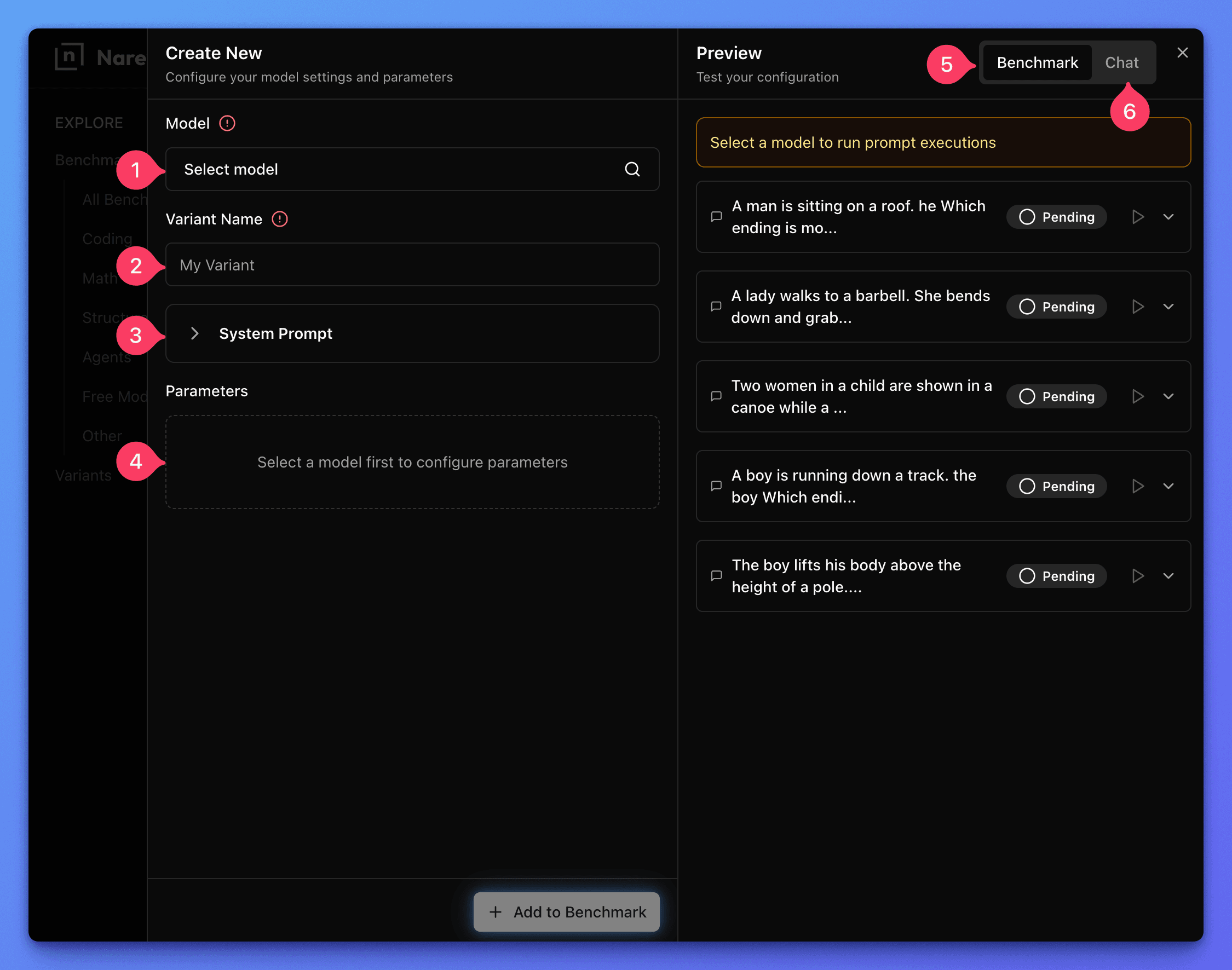This screenshot has width=1232, height=970.
Task: Run the prompt about a boy running down a track
Action: pos(1138,486)
